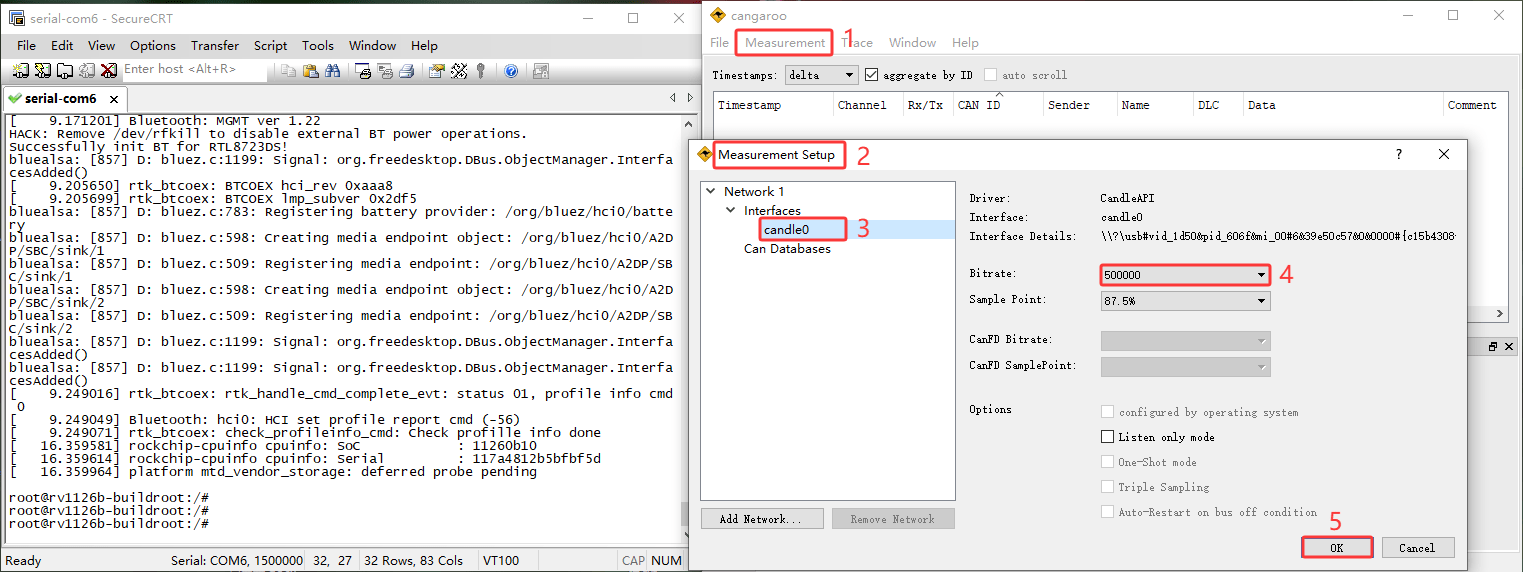Click OK in Measurement Setup
This screenshot has width=1523, height=572.
click(1337, 548)
